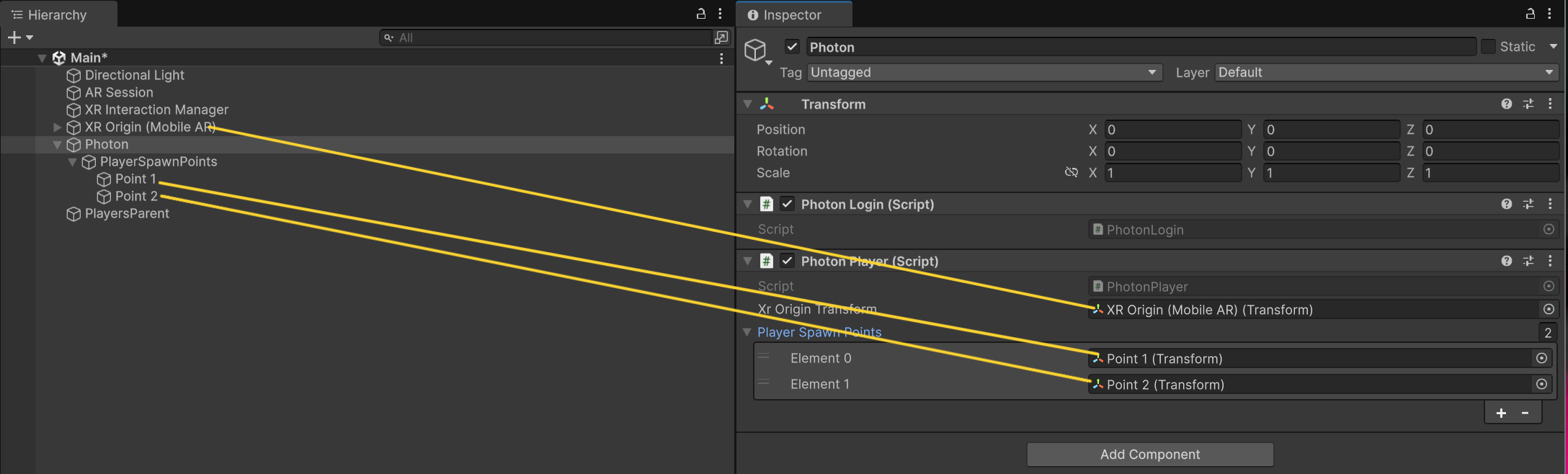Viewport: 1568px width, 474px height.
Task: Click Scale Z field
Action: click(1490, 173)
